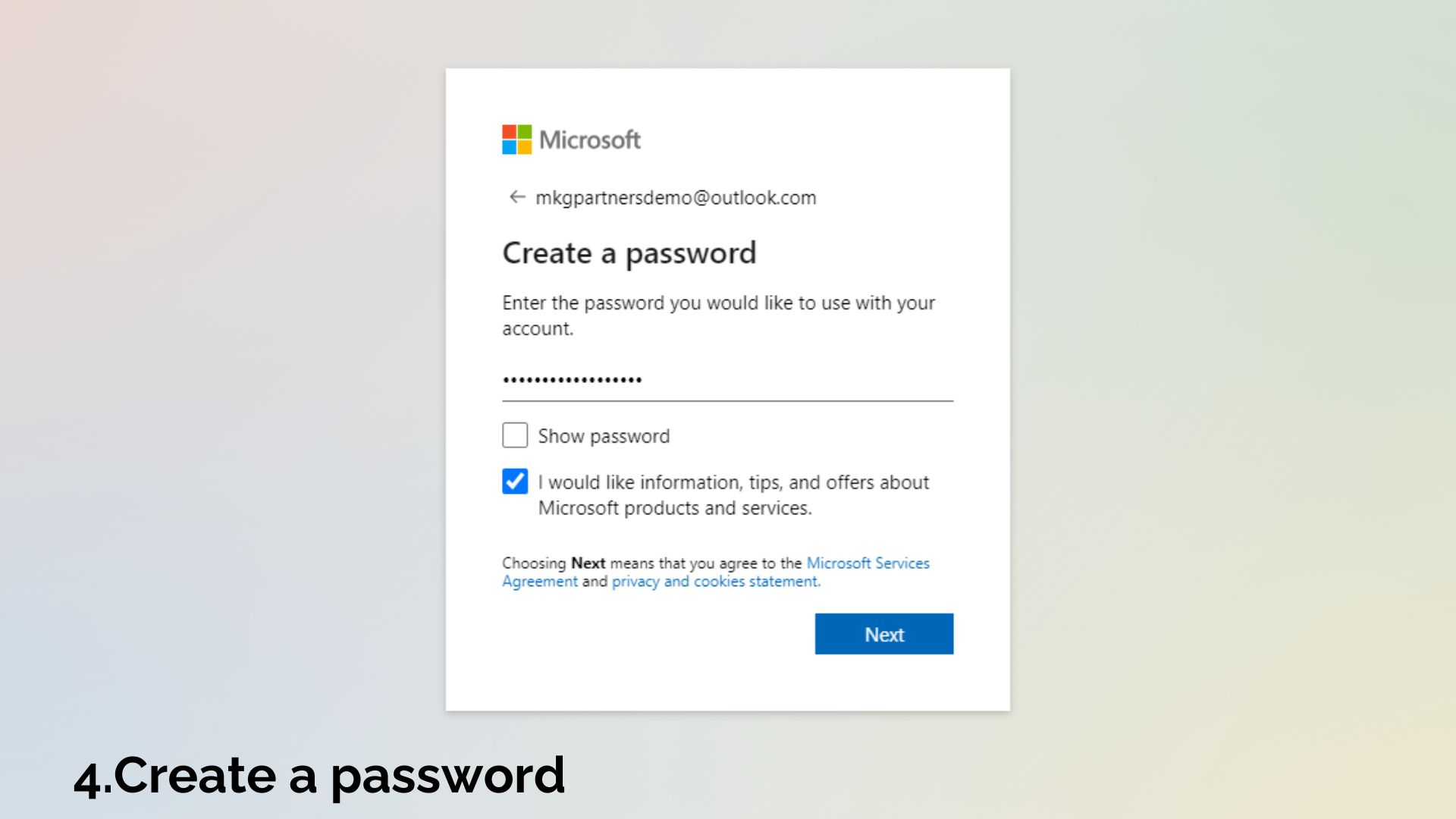Focus the password input field
This screenshot has height=819, width=1456.
coord(727,380)
